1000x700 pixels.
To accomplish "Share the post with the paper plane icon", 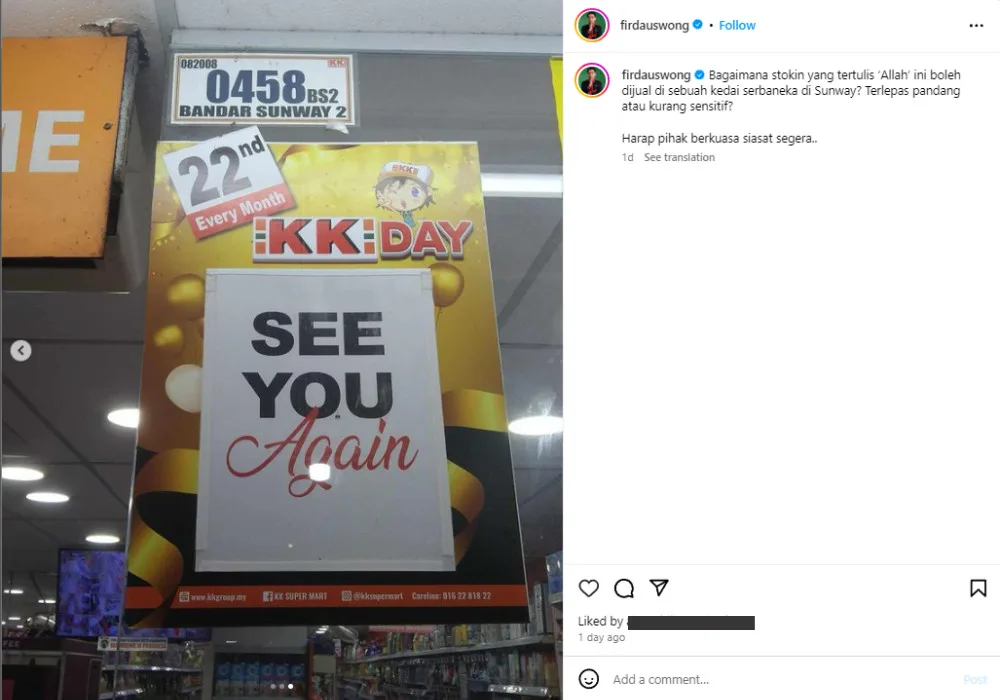I will point(659,588).
